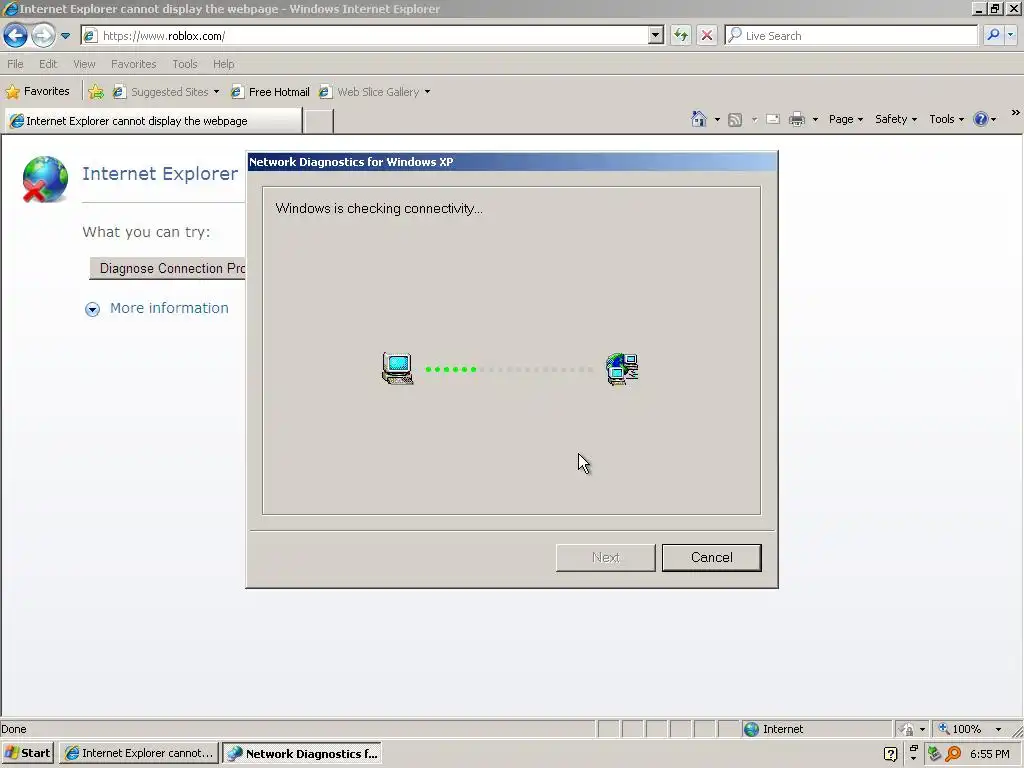Click the search magnifier button
The height and width of the screenshot is (768, 1024).
click(993, 35)
